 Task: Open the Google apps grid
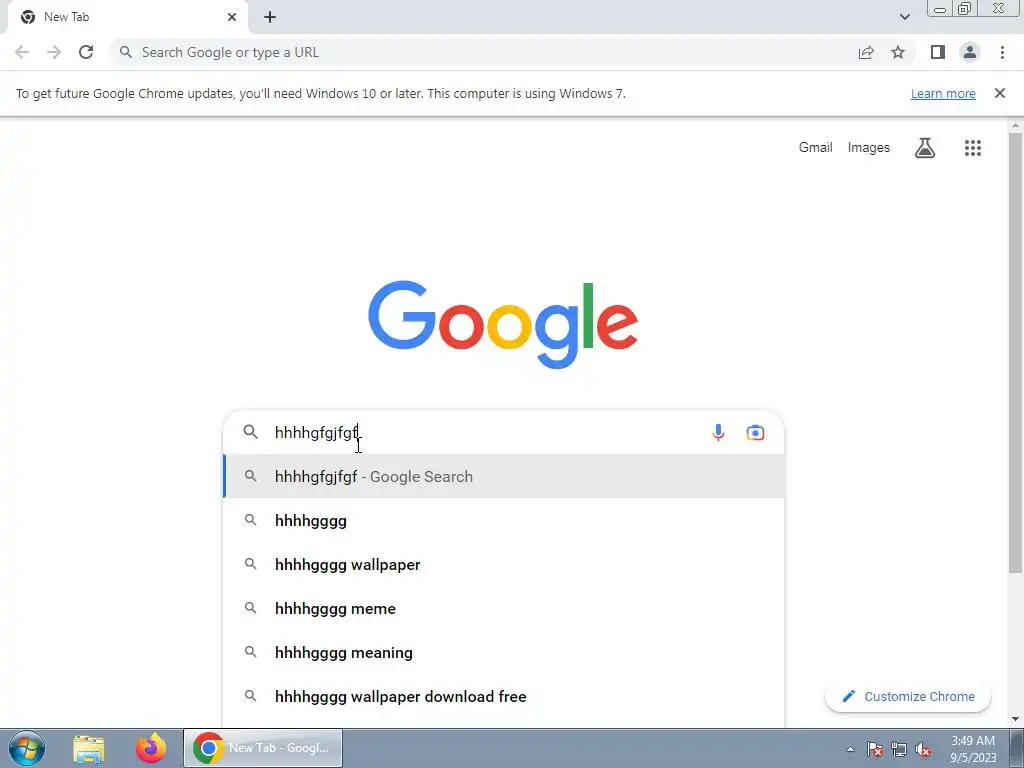tap(973, 148)
